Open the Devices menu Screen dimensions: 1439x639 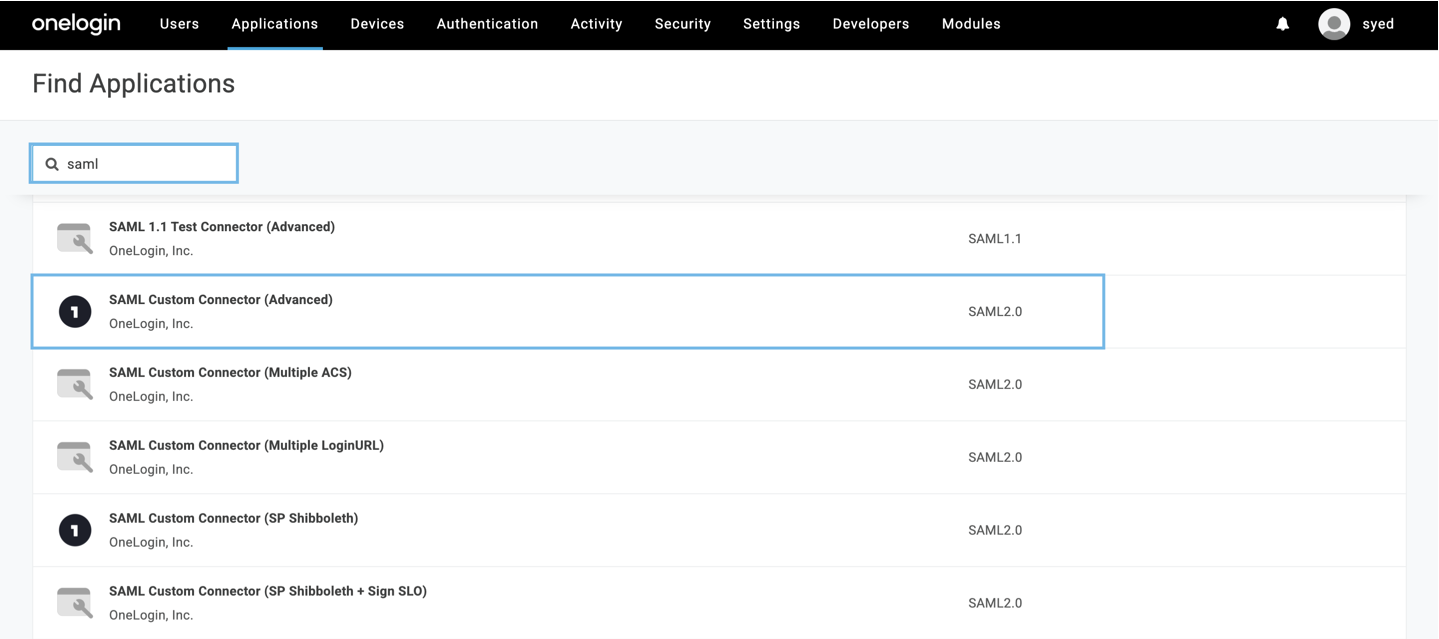[x=377, y=24]
